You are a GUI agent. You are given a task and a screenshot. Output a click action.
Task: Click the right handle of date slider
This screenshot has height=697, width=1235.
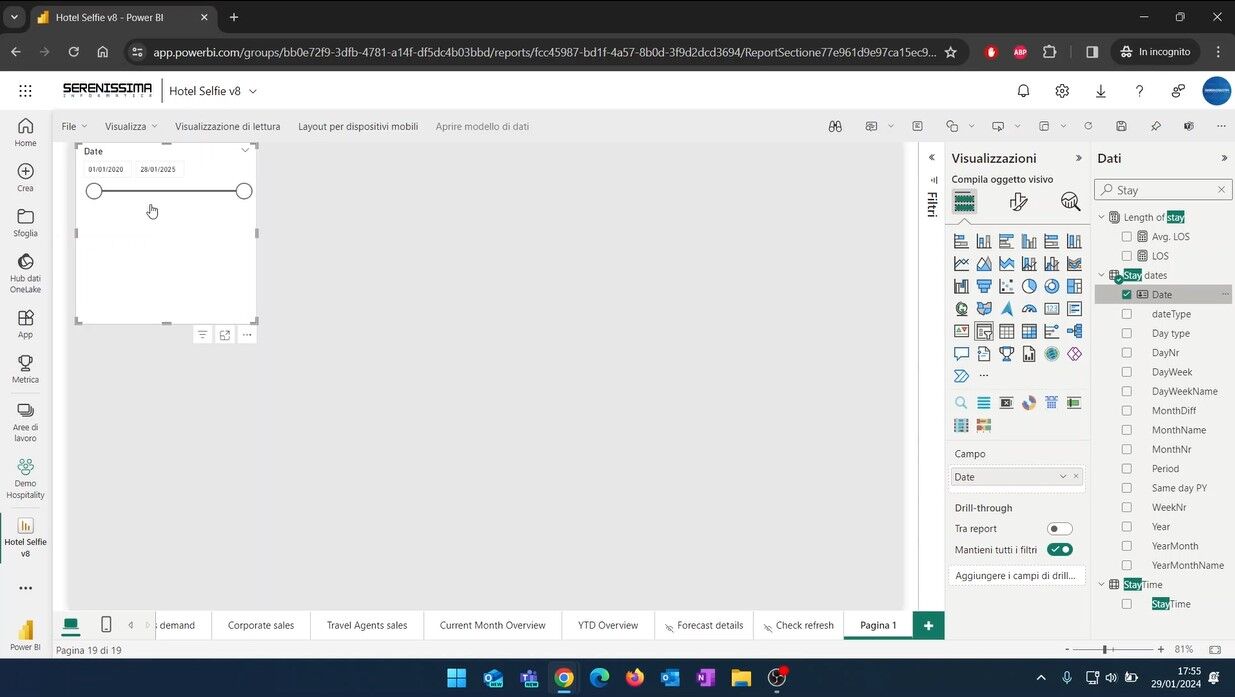click(x=244, y=191)
